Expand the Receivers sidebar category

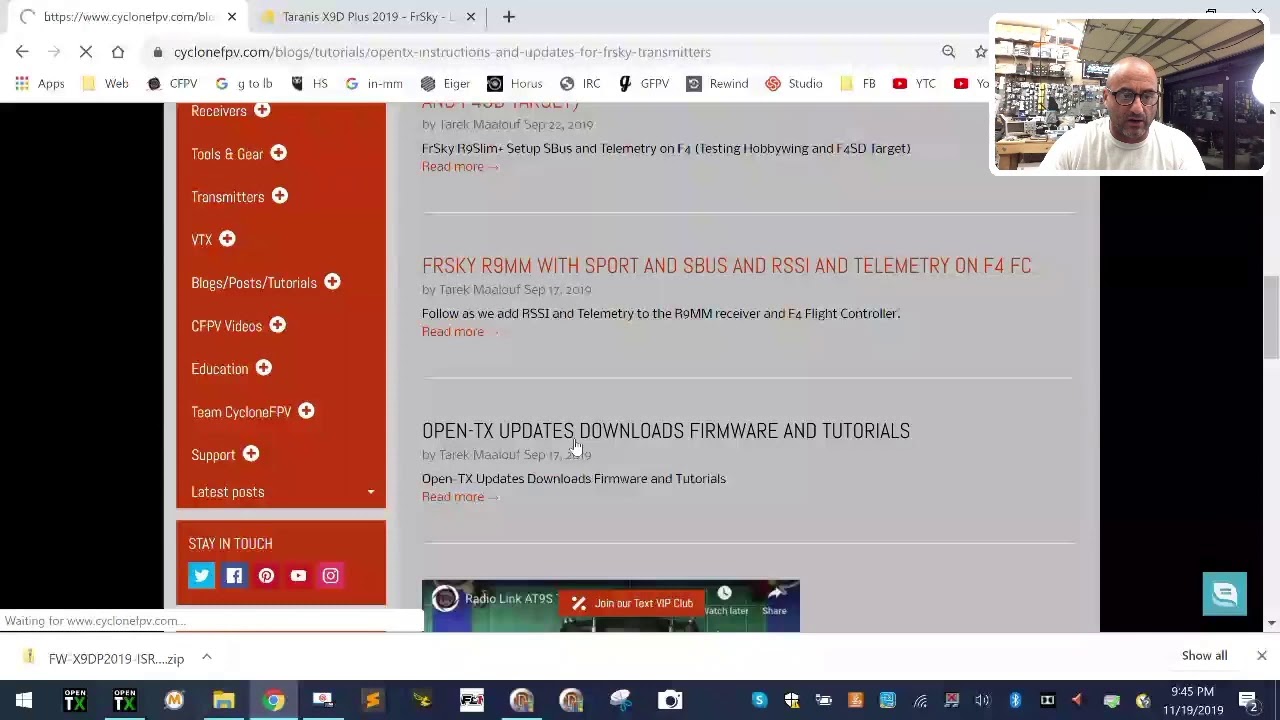tap(262, 110)
